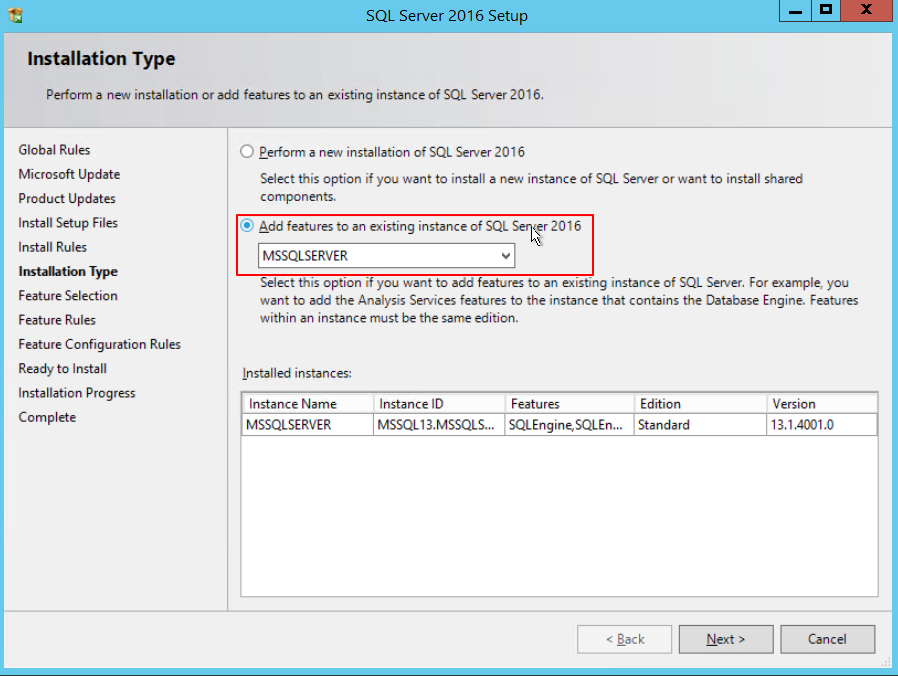Select Installation Type step in sidebar
Screen dimensions: 898x676
pyautogui.click(x=68, y=272)
